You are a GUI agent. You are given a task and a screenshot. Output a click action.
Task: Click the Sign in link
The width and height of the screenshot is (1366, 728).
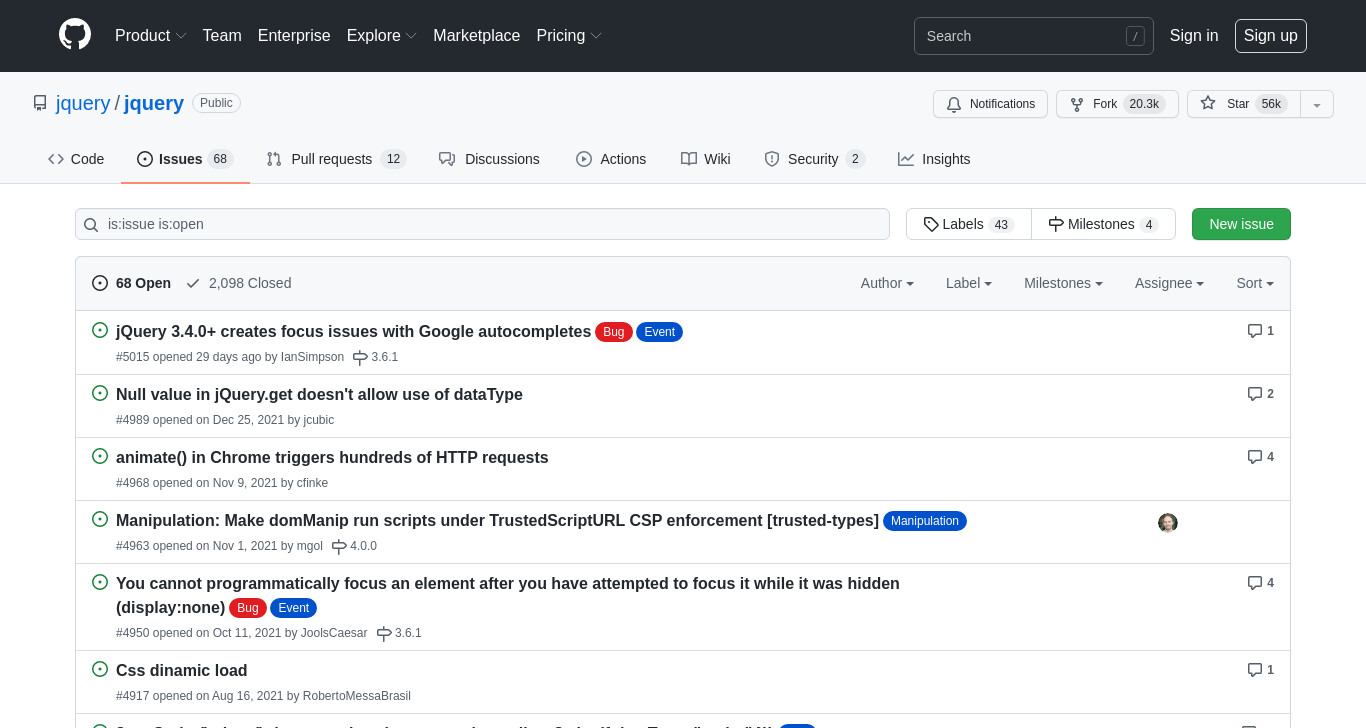tap(1194, 36)
